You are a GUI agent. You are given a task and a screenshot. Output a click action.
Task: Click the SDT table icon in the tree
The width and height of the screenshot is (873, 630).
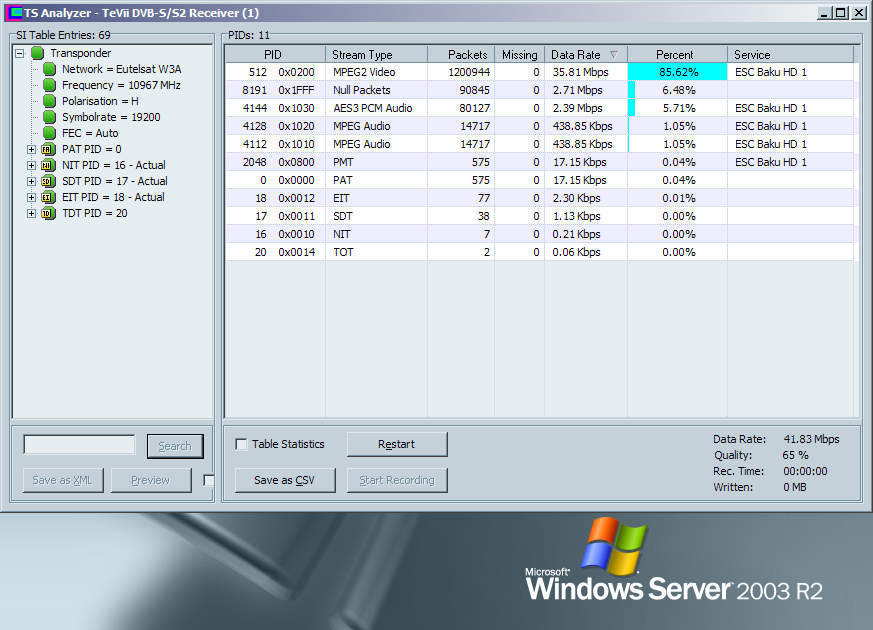48,181
